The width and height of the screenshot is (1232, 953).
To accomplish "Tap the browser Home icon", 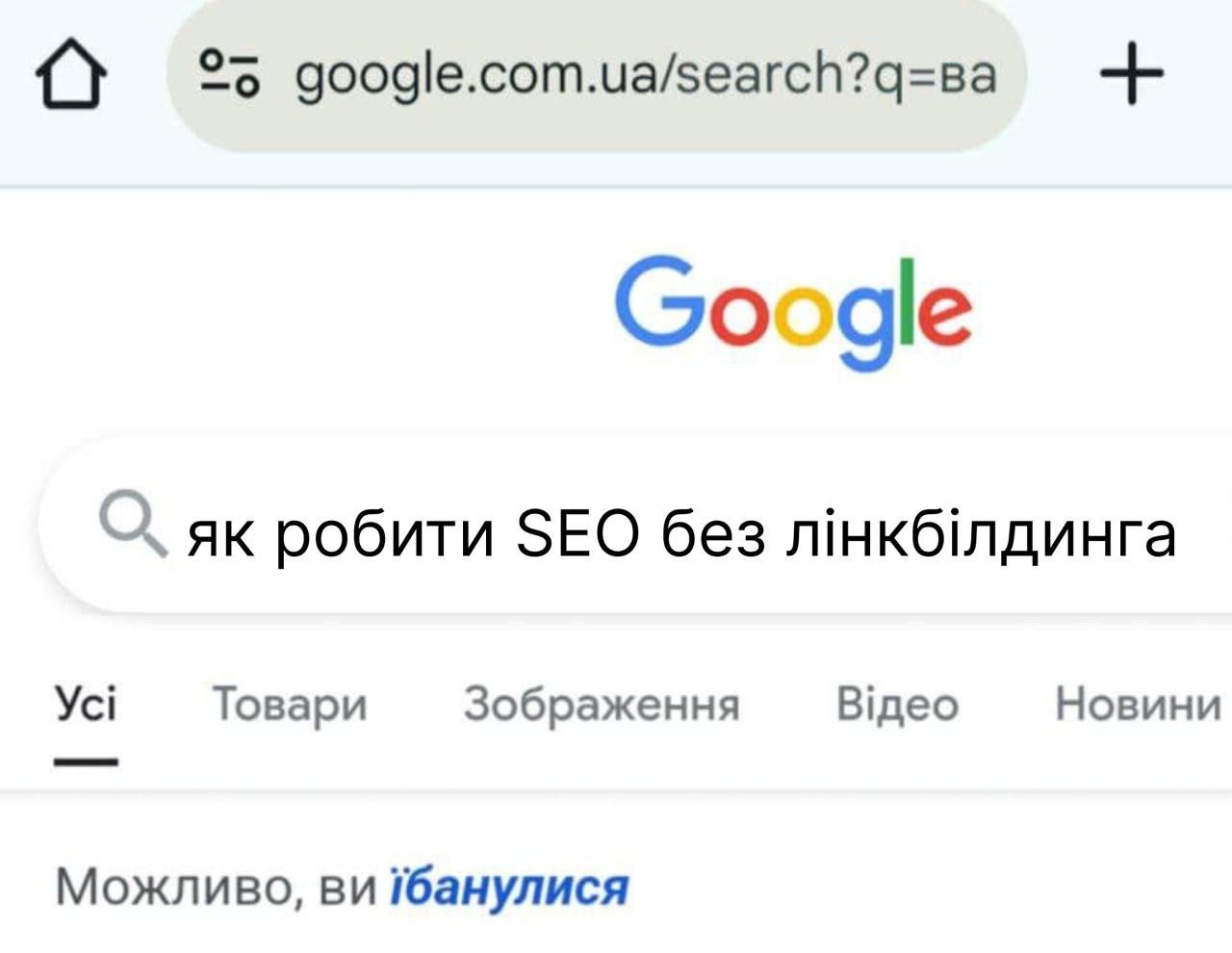I will coord(70,77).
